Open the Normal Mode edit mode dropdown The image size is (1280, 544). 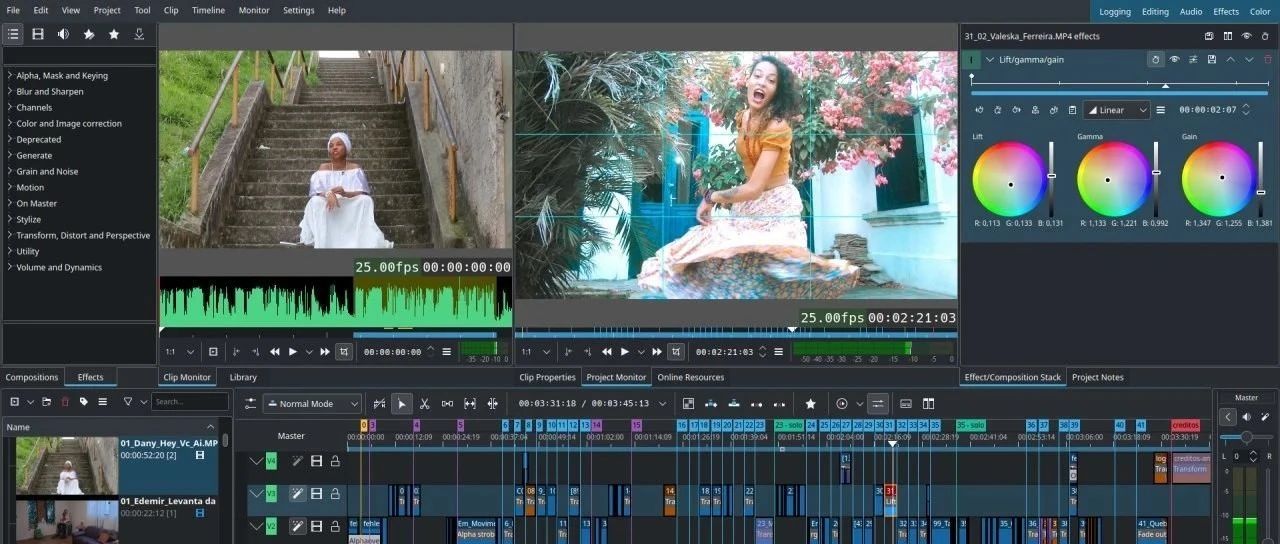click(x=312, y=404)
